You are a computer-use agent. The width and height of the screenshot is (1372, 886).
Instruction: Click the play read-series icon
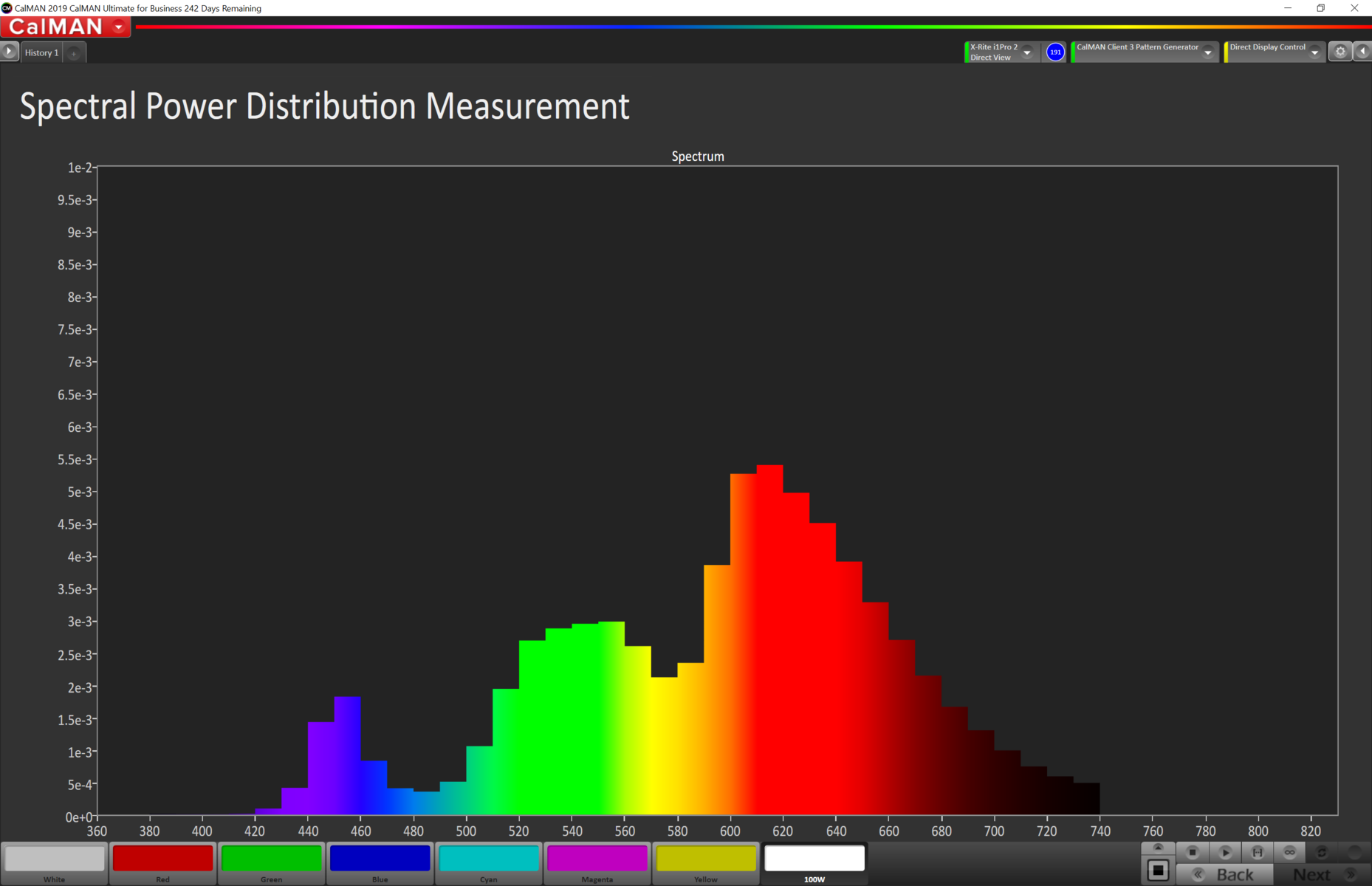[x=1225, y=852]
